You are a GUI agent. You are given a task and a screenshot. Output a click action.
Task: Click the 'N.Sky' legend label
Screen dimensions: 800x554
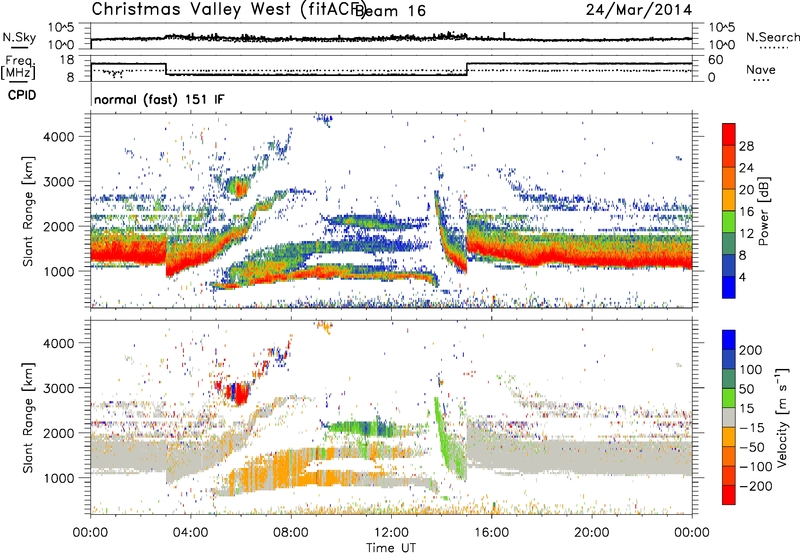pos(19,37)
